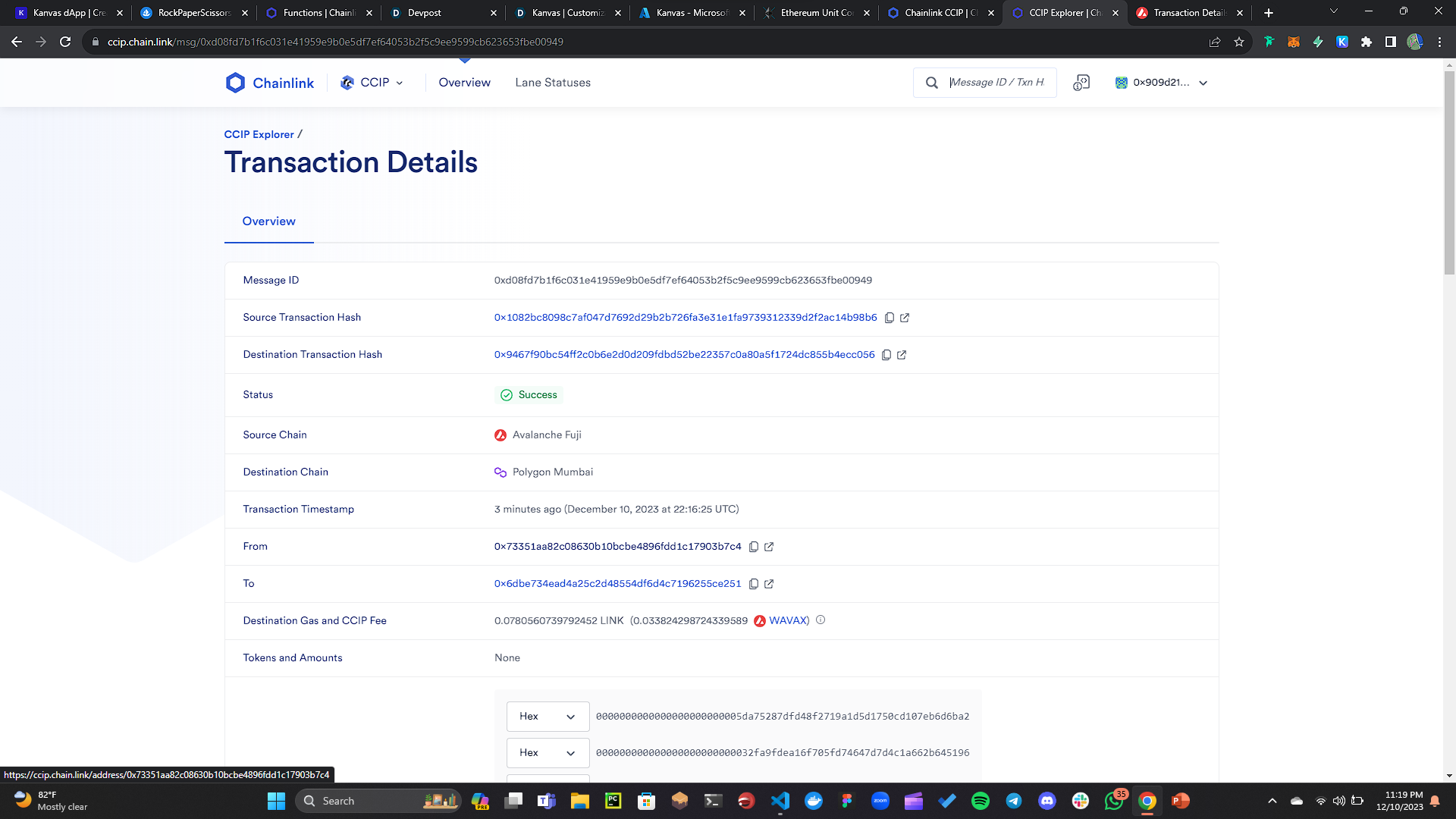This screenshot has height=819, width=1456.
Task: Select the Overview tab under Transaction Details
Action: (269, 221)
